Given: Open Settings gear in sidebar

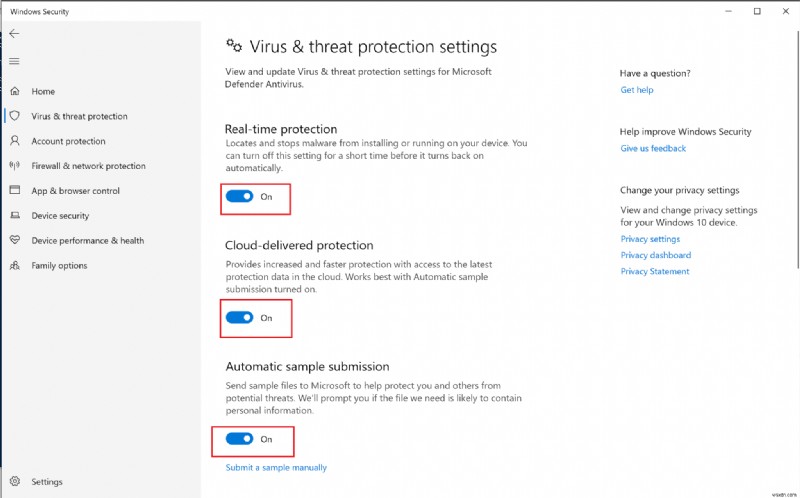Looking at the screenshot, I should click(x=14, y=482).
